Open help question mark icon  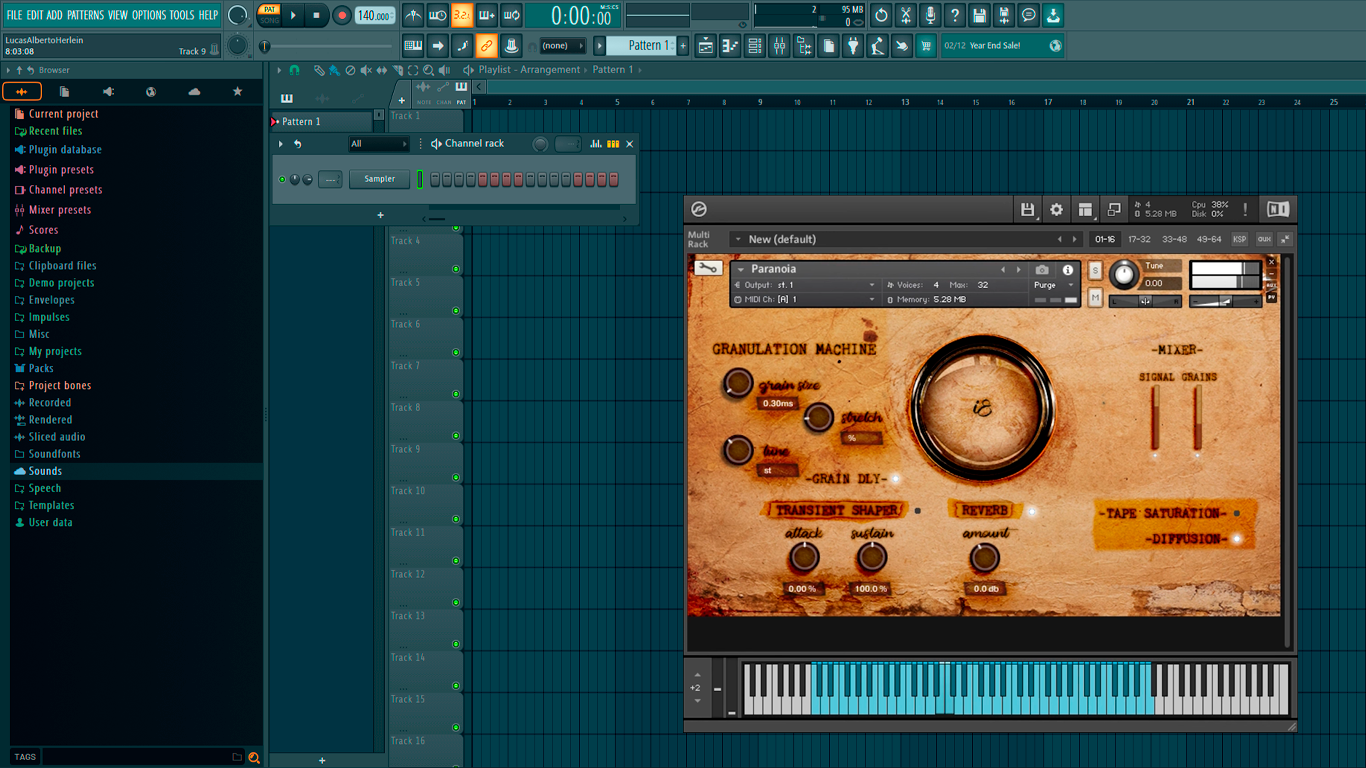[x=955, y=16]
